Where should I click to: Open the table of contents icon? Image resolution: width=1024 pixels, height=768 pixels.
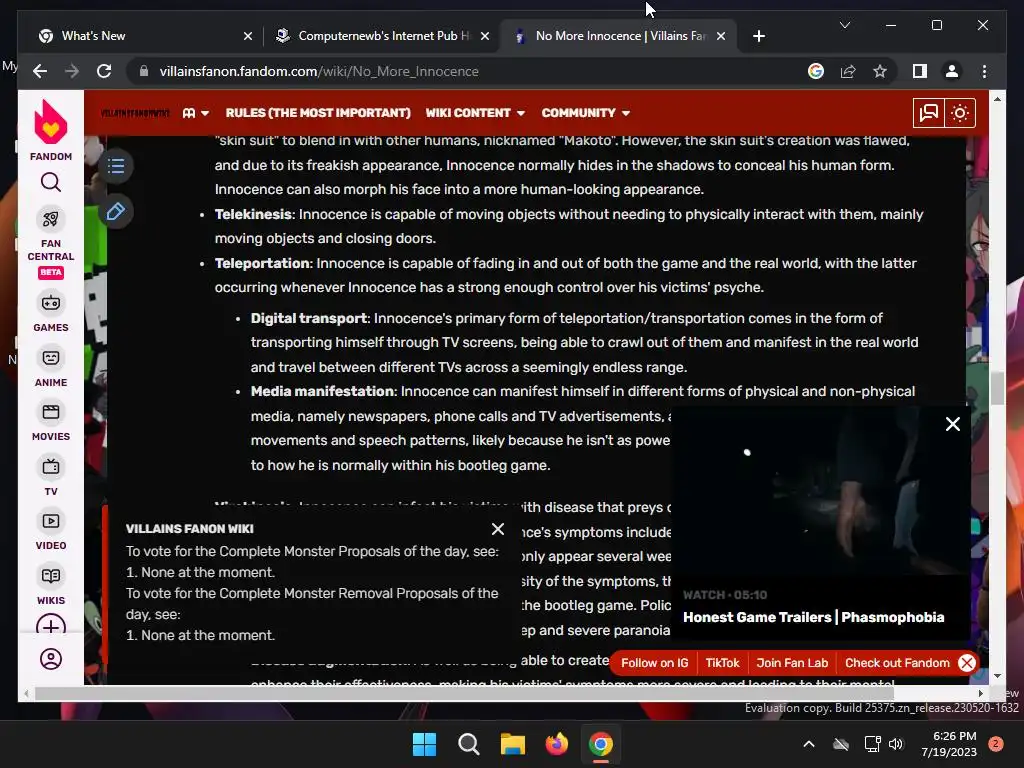tap(116, 166)
